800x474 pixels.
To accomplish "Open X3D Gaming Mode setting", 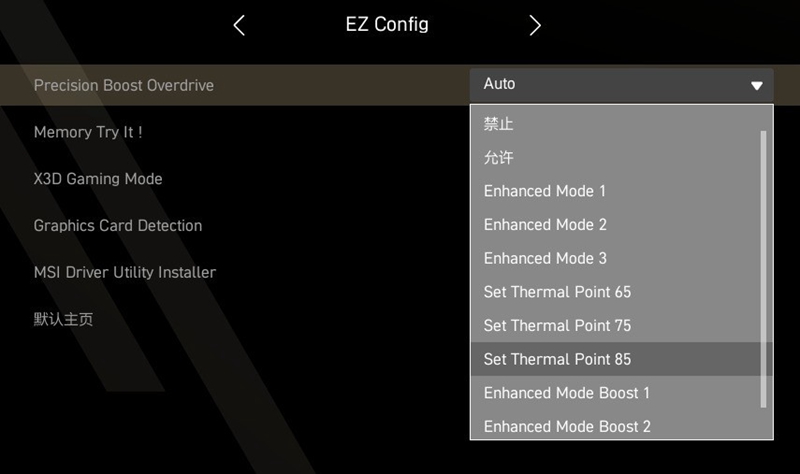I will pyautogui.click(x=98, y=179).
